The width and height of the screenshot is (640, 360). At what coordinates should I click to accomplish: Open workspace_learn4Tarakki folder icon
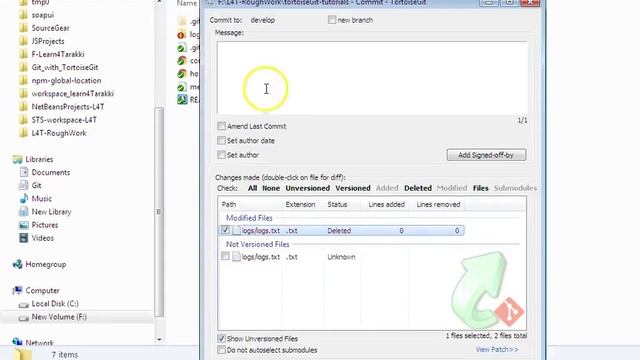(x=24, y=93)
